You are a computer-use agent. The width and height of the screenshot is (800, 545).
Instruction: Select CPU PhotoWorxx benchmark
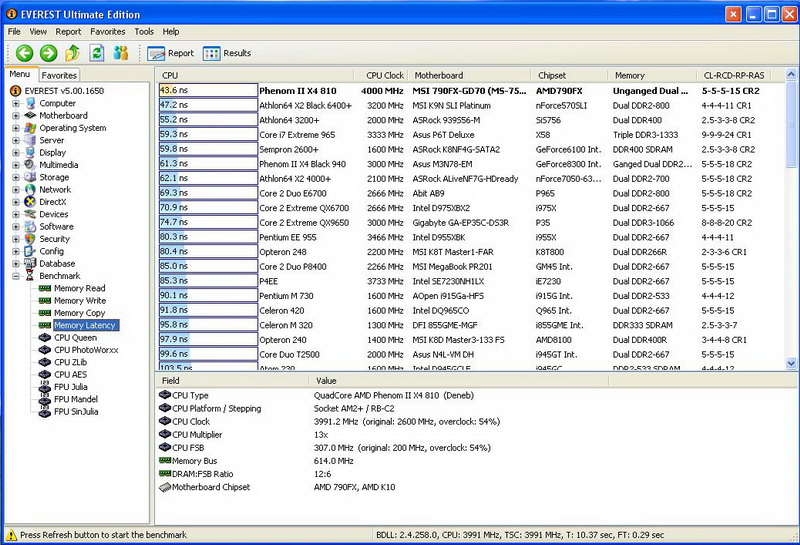[x=86, y=350]
